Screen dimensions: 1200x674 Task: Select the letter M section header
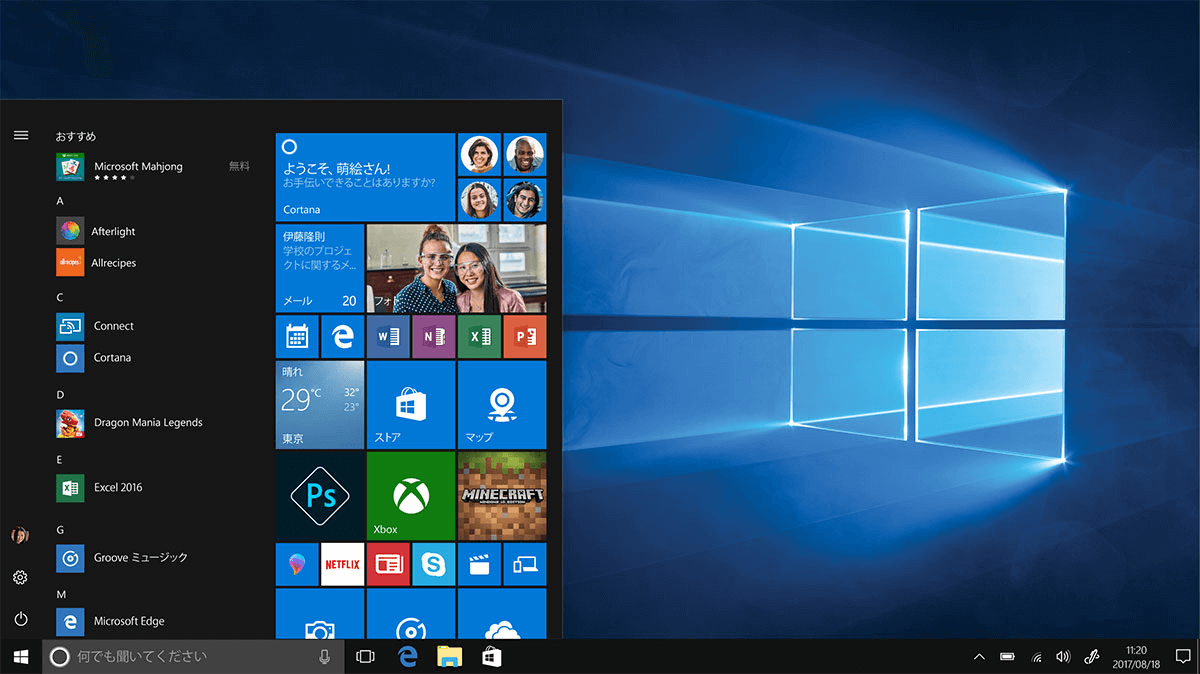coord(61,594)
